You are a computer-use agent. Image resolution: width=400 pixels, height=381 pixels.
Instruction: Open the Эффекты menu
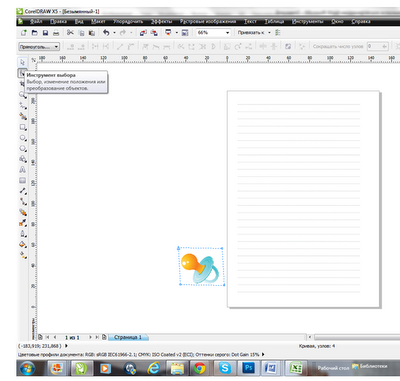(x=161, y=21)
